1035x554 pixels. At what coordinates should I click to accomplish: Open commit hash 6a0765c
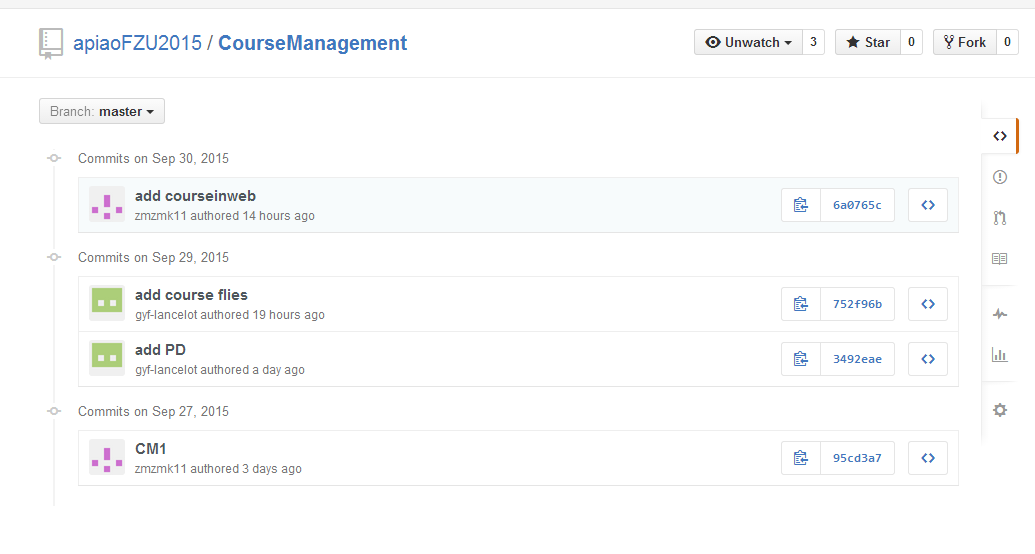pyautogui.click(x=857, y=205)
